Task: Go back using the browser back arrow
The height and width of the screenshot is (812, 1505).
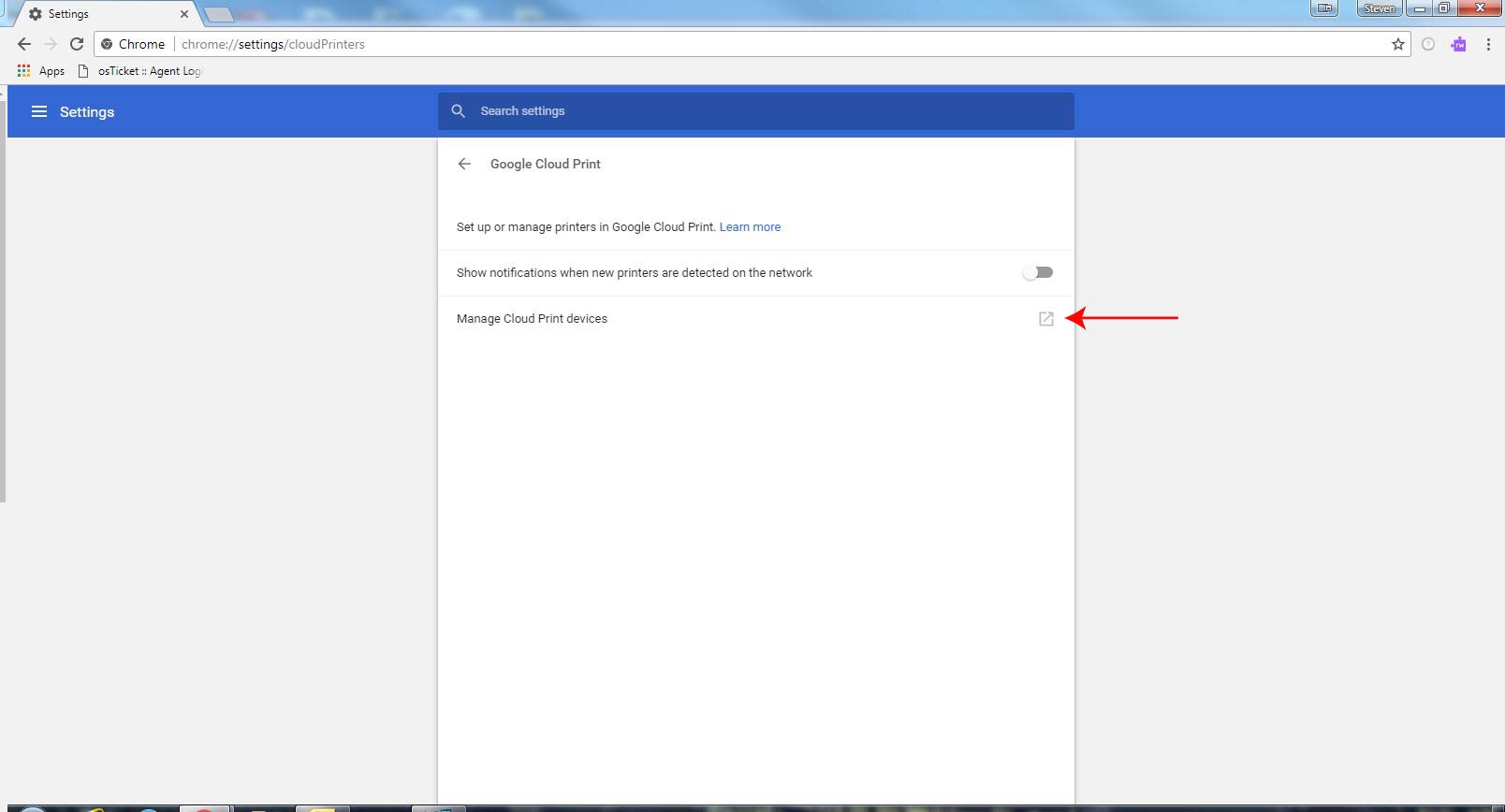Action: tap(24, 44)
